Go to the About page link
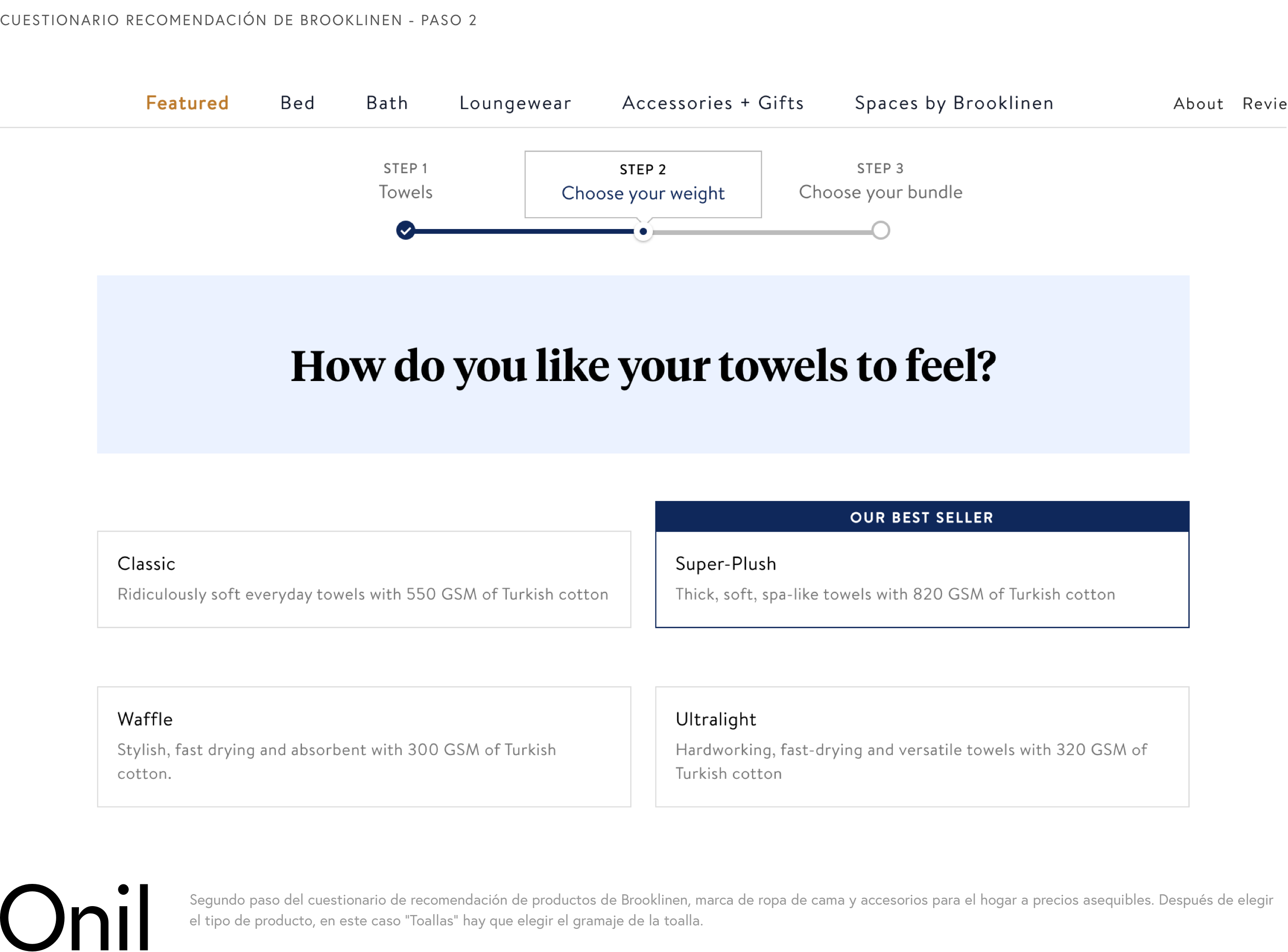The image size is (1288, 952). [x=1198, y=104]
